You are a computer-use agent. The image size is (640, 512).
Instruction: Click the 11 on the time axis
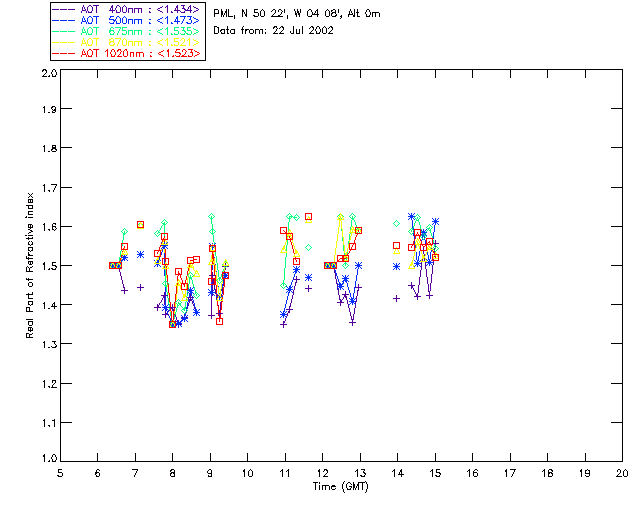(x=285, y=473)
